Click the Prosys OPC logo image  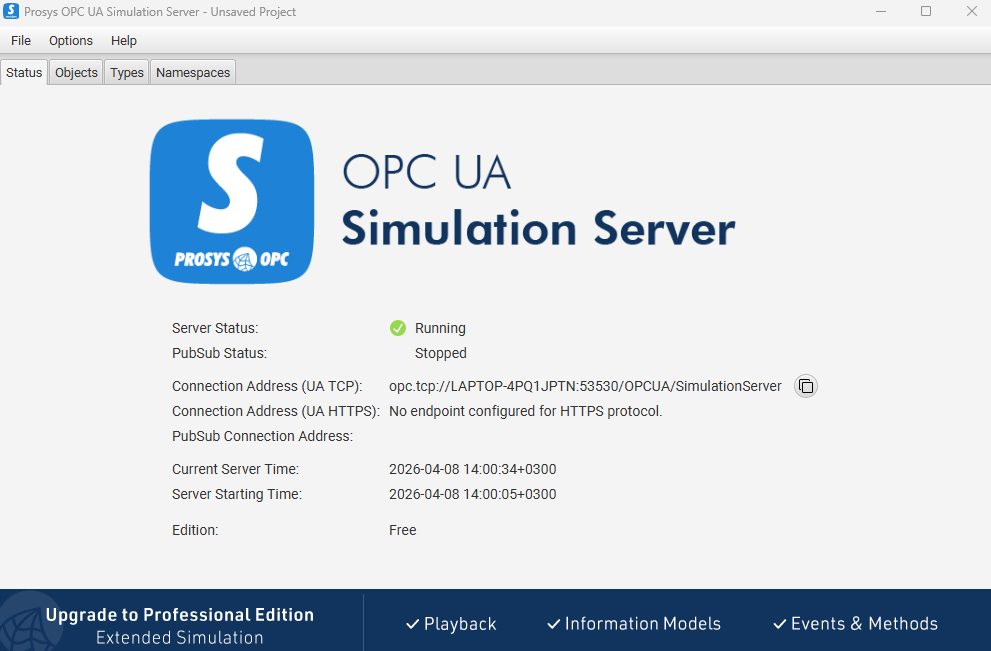[x=232, y=202]
